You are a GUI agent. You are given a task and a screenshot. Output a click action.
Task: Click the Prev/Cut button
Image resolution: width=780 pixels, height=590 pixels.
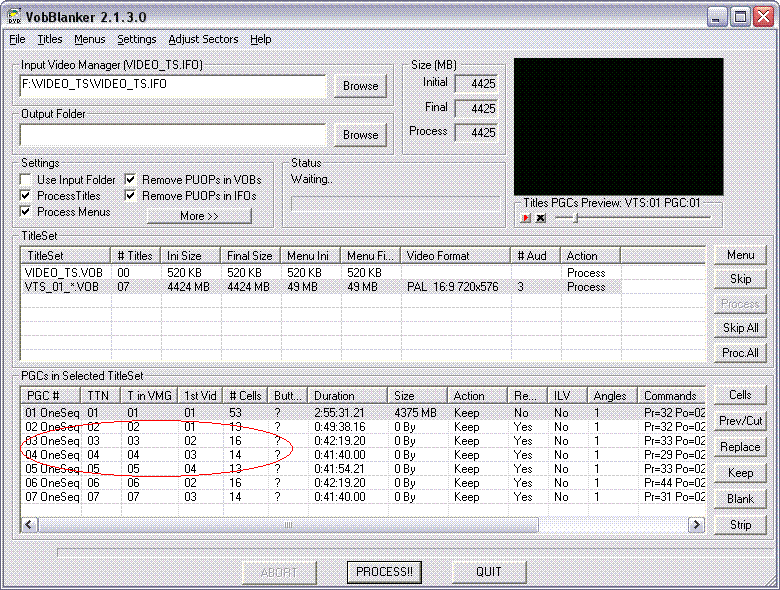[x=740, y=421]
